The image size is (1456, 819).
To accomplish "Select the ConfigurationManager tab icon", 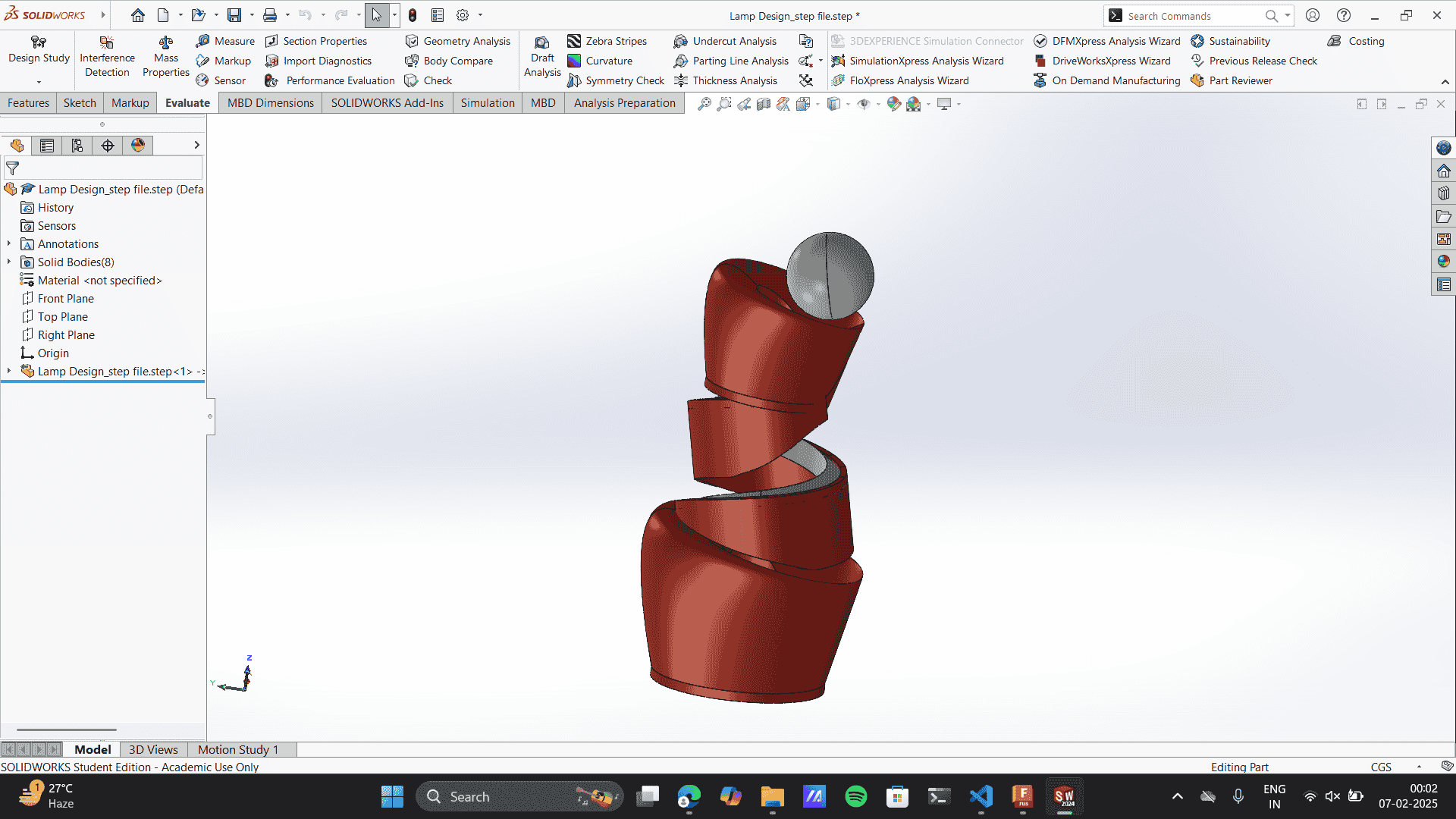I will click(x=77, y=146).
